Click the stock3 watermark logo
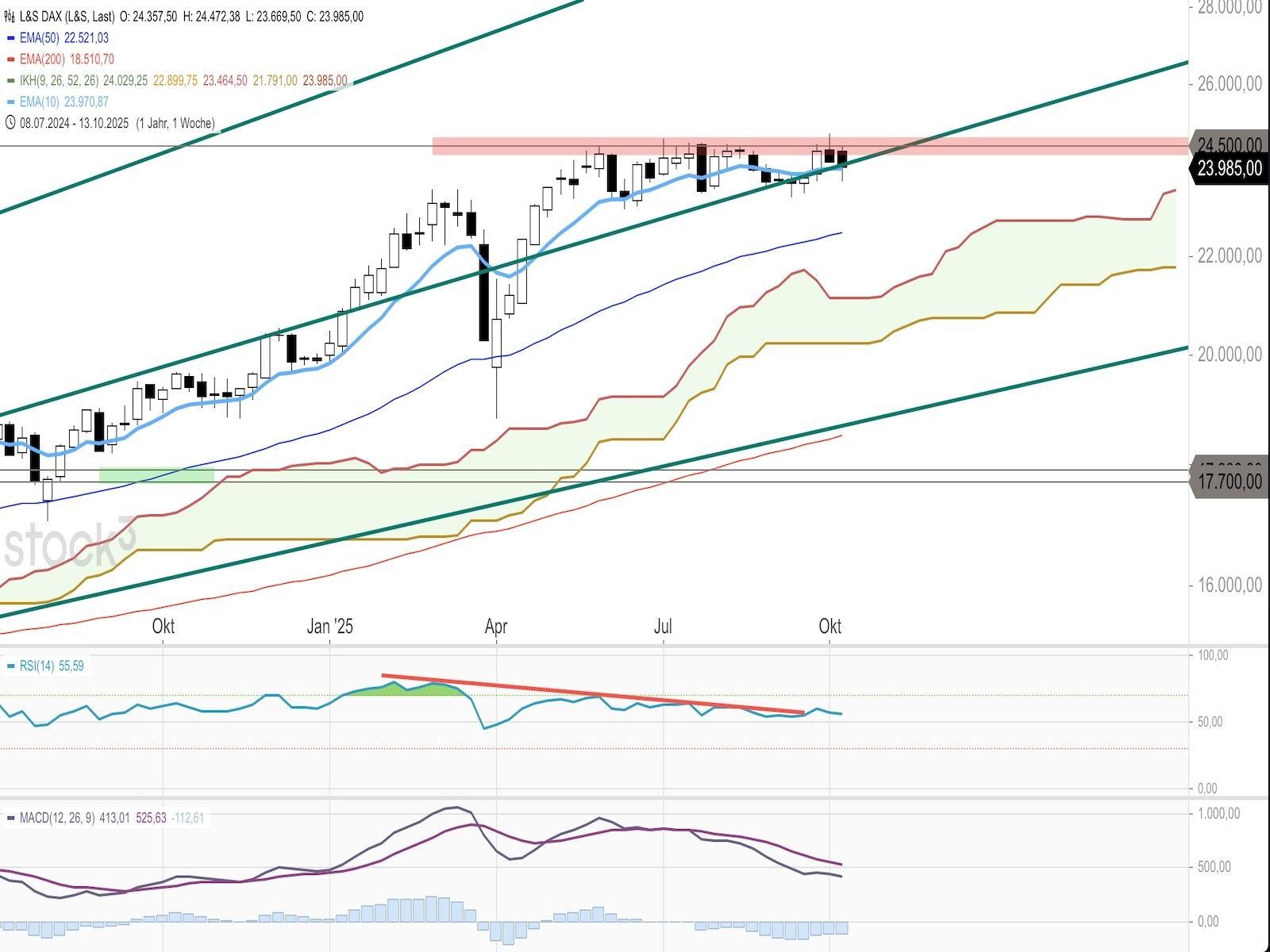This screenshot has width=1270, height=952. click(x=70, y=546)
